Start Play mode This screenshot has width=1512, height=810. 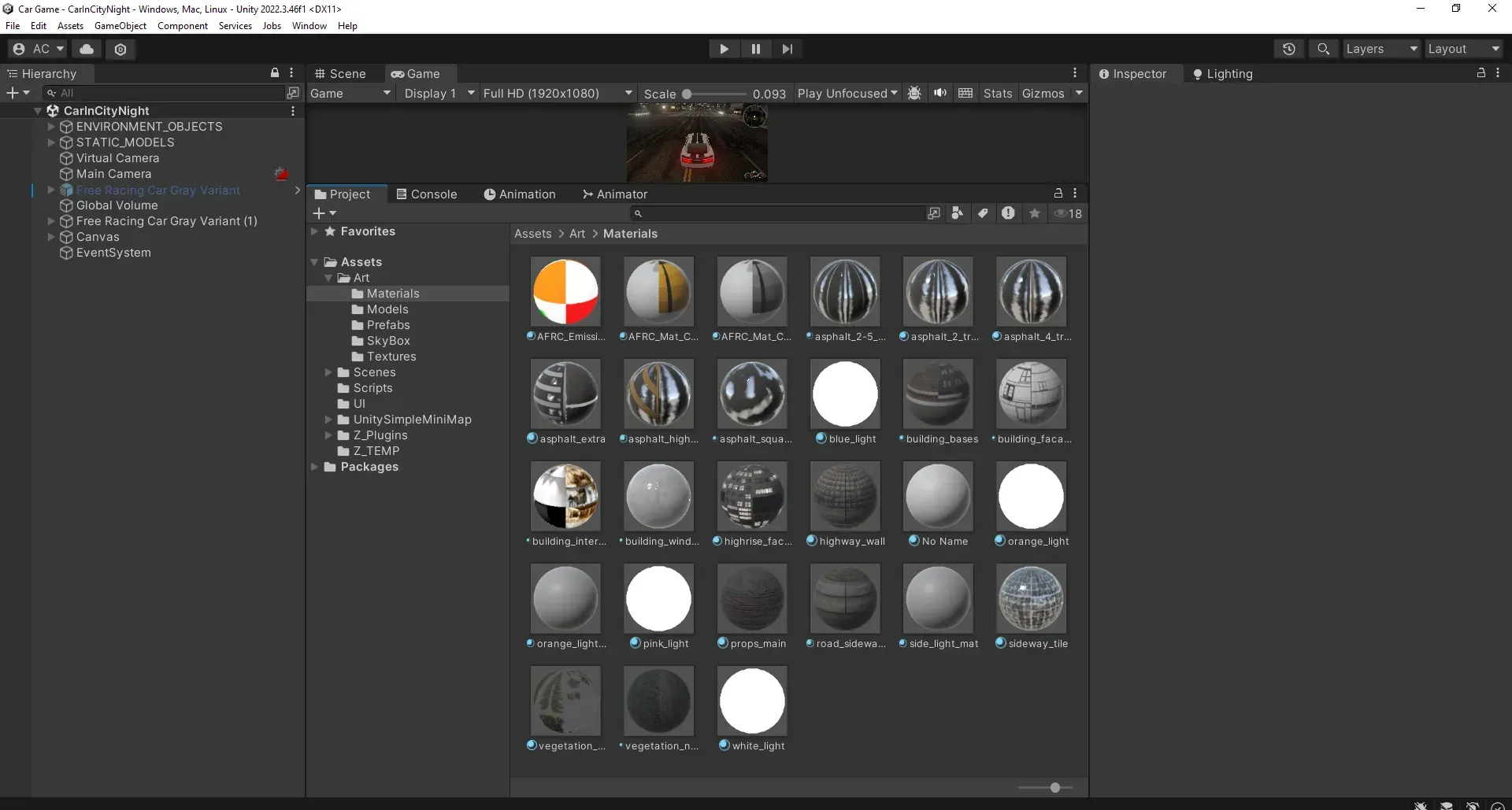click(x=724, y=49)
